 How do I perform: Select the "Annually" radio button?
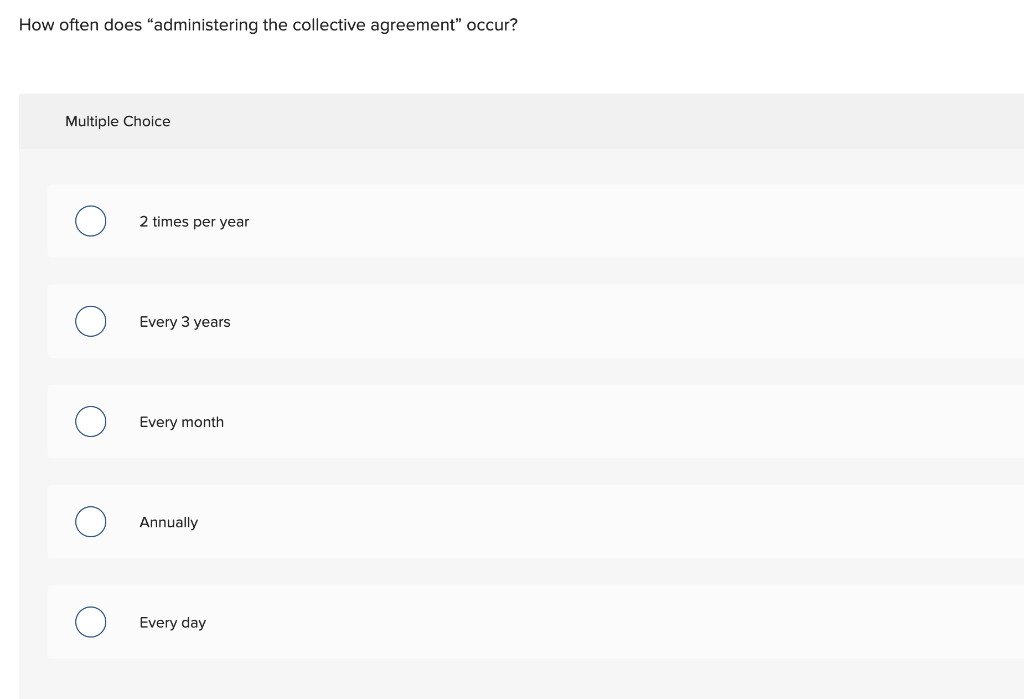pyautogui.click(x=90, y=521)
